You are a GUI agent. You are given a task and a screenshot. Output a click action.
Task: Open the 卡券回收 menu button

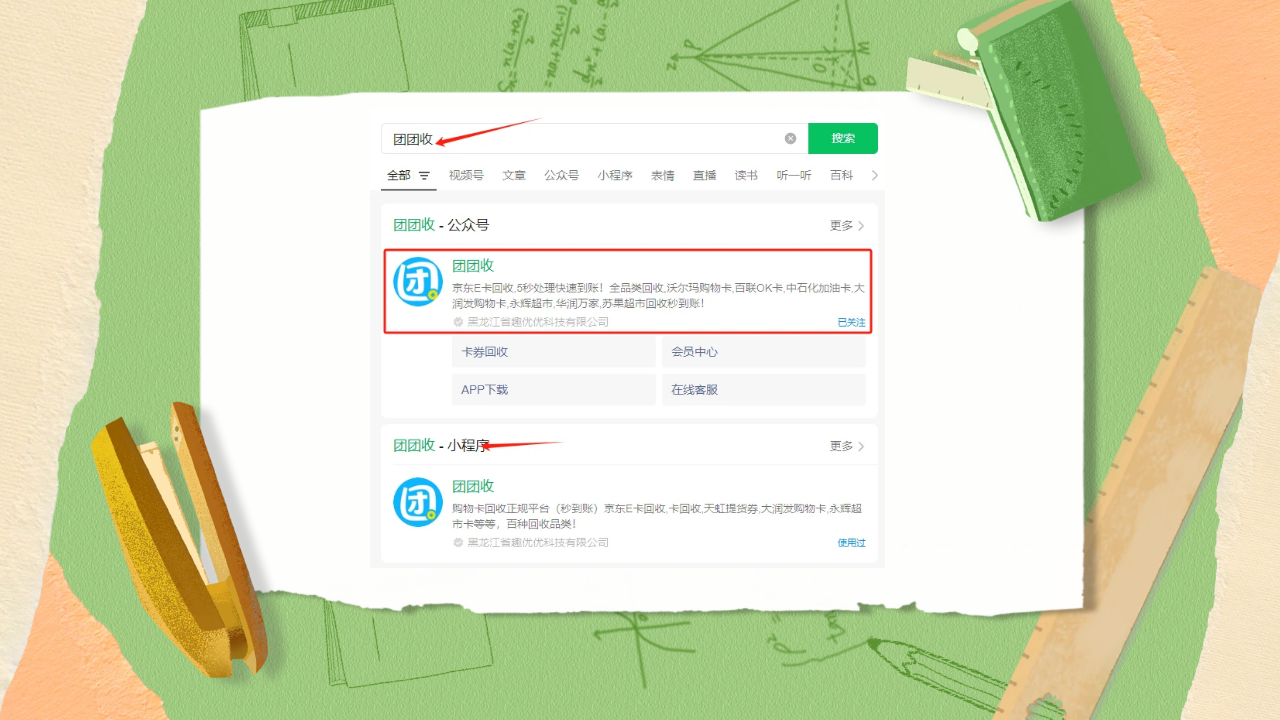pyautogui.click(x=554, y=352)
